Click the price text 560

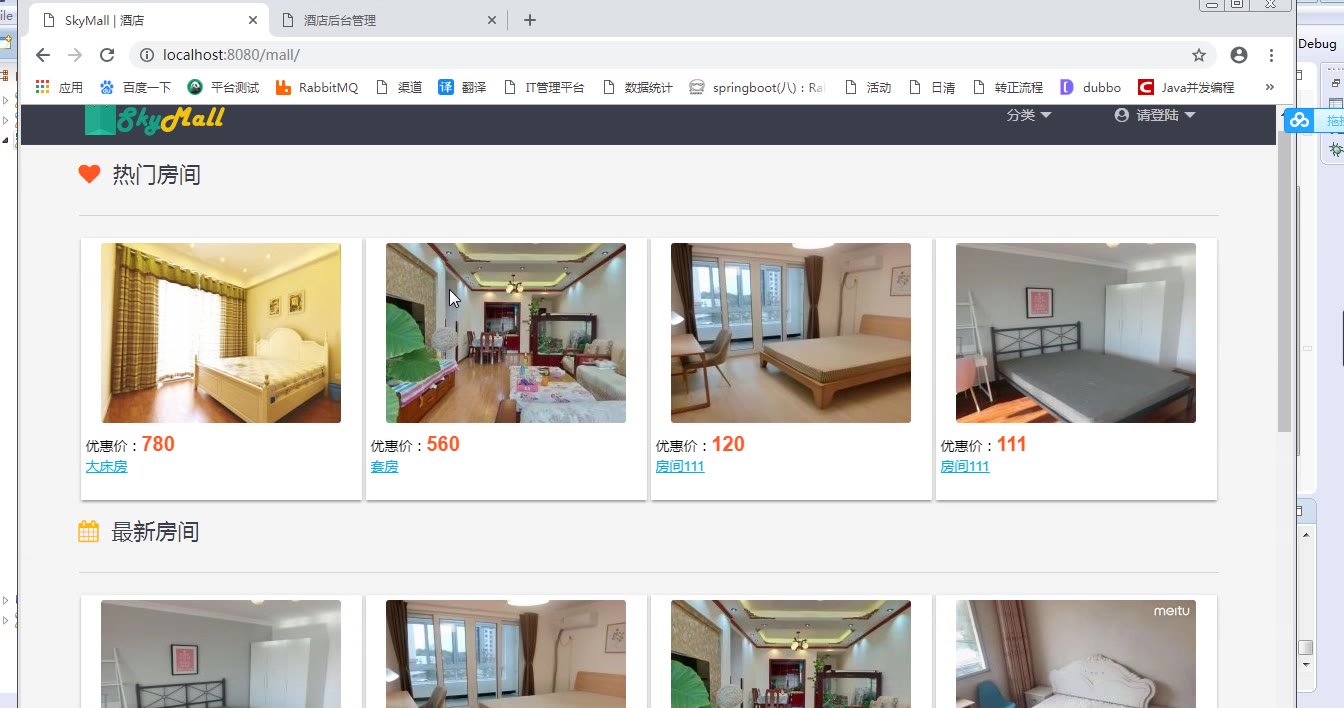coord(443,444)
